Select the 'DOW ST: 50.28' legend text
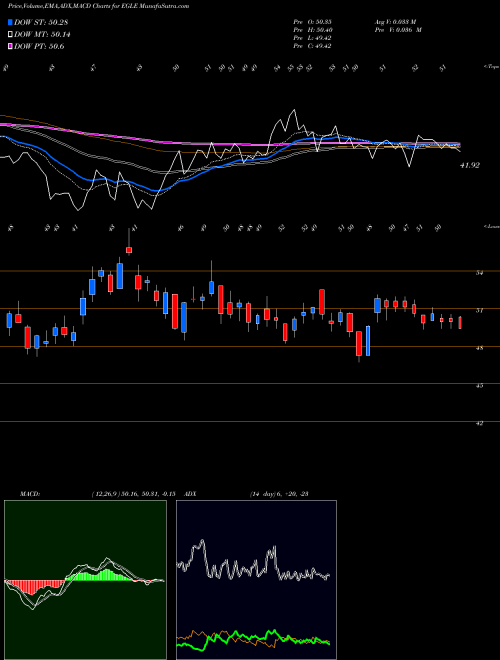 (41, 22)
